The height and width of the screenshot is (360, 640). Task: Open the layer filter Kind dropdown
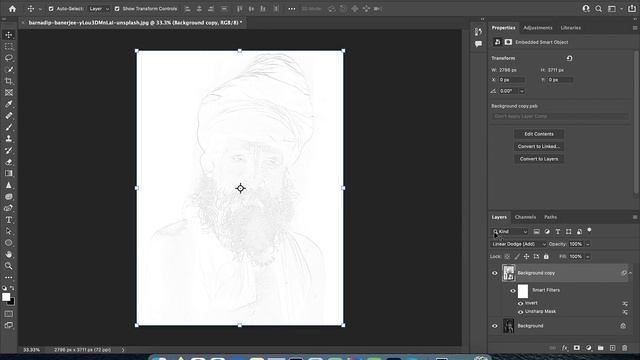510,231
